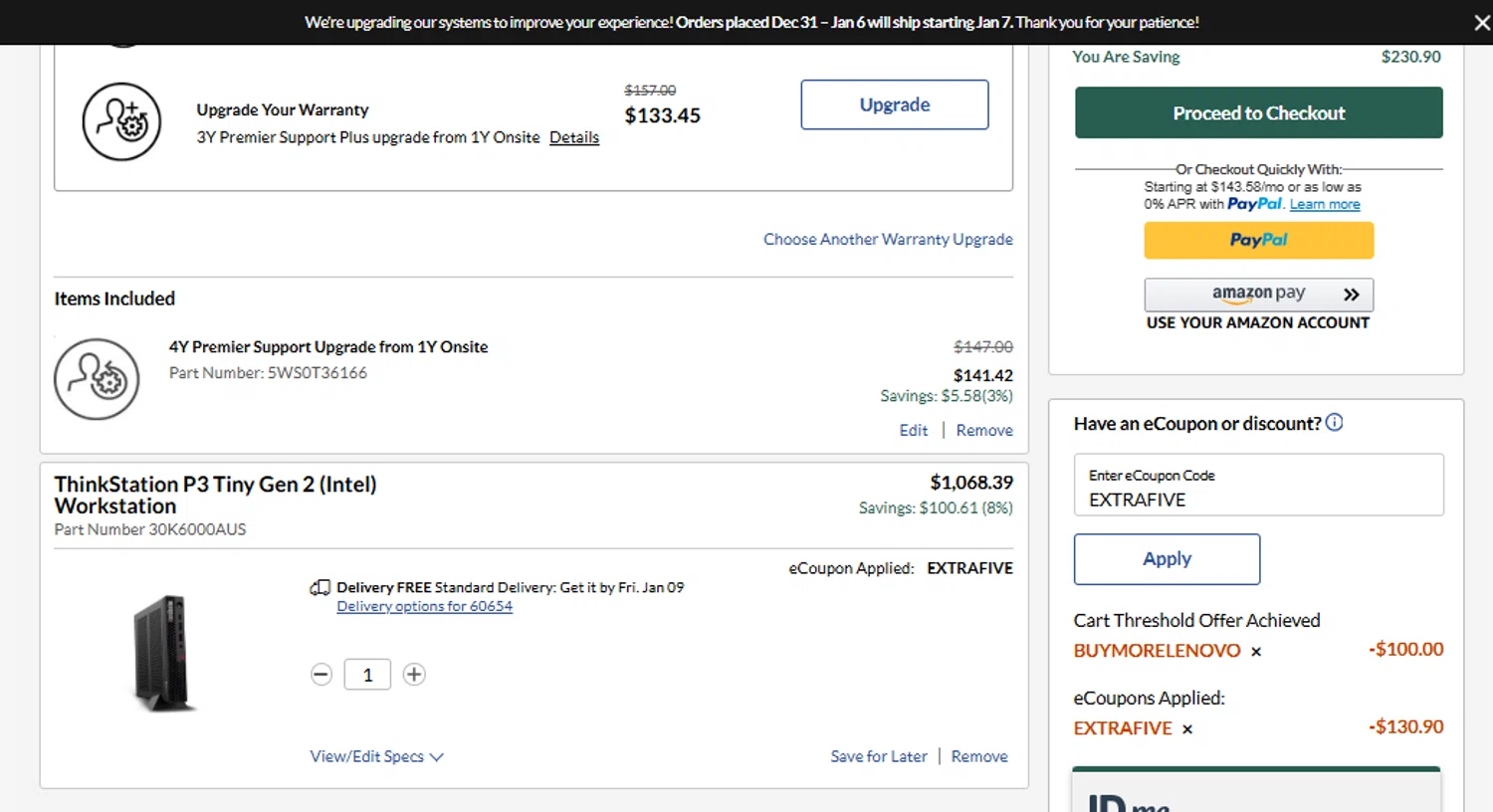Check out with Amazon Pay button

point(1259,295)
